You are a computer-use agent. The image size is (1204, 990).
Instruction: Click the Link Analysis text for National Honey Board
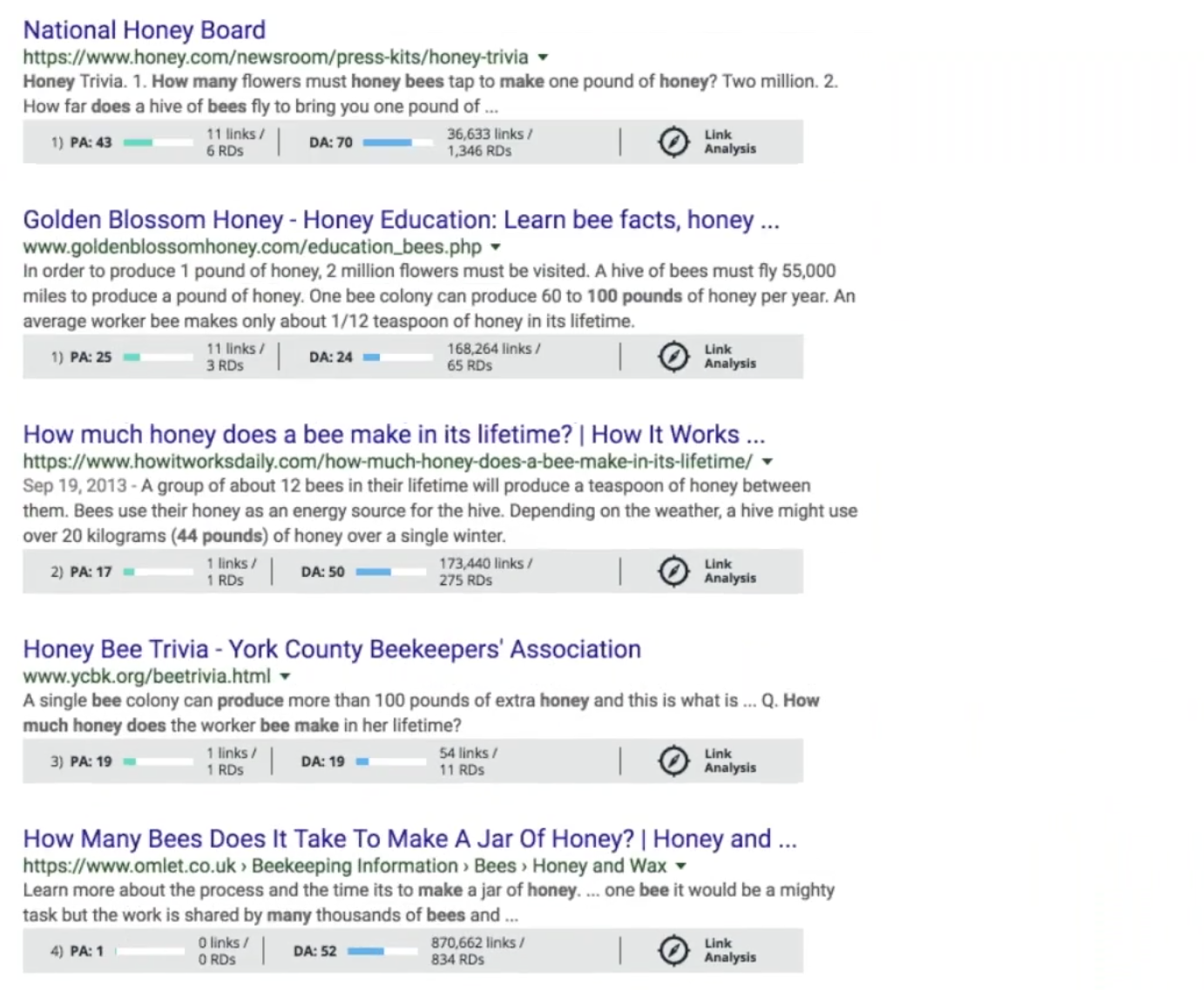(x=729, y=142)
